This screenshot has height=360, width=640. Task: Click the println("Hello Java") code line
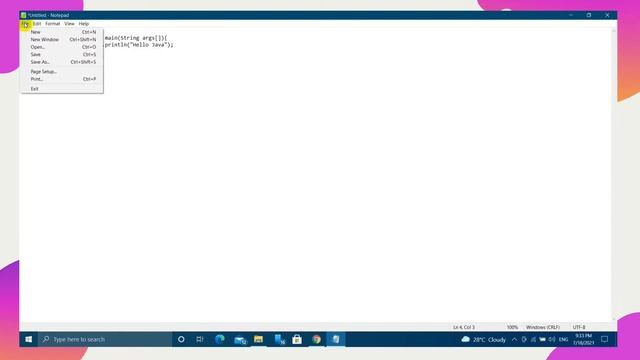point(139,45)
